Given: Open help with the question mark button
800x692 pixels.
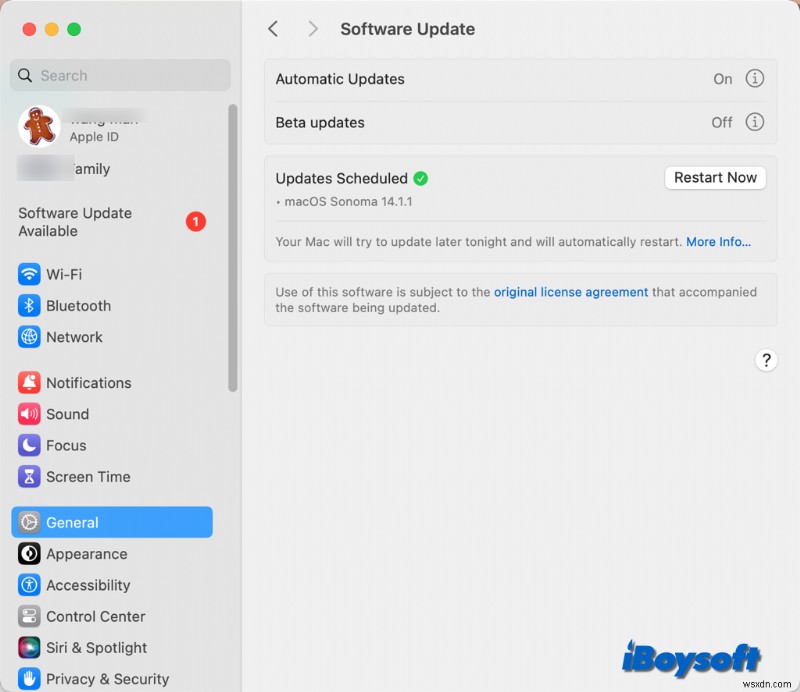Looking at the screenshot, I should pyautogui.click(x=766, y=360).
